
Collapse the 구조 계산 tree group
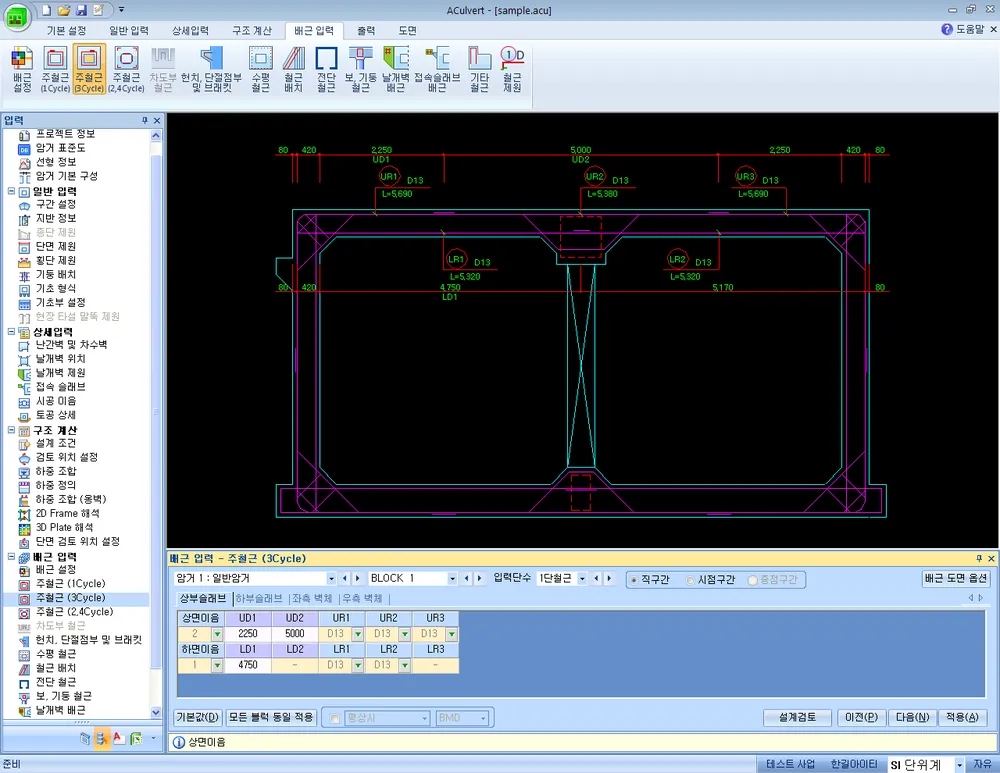coord(11,430)
